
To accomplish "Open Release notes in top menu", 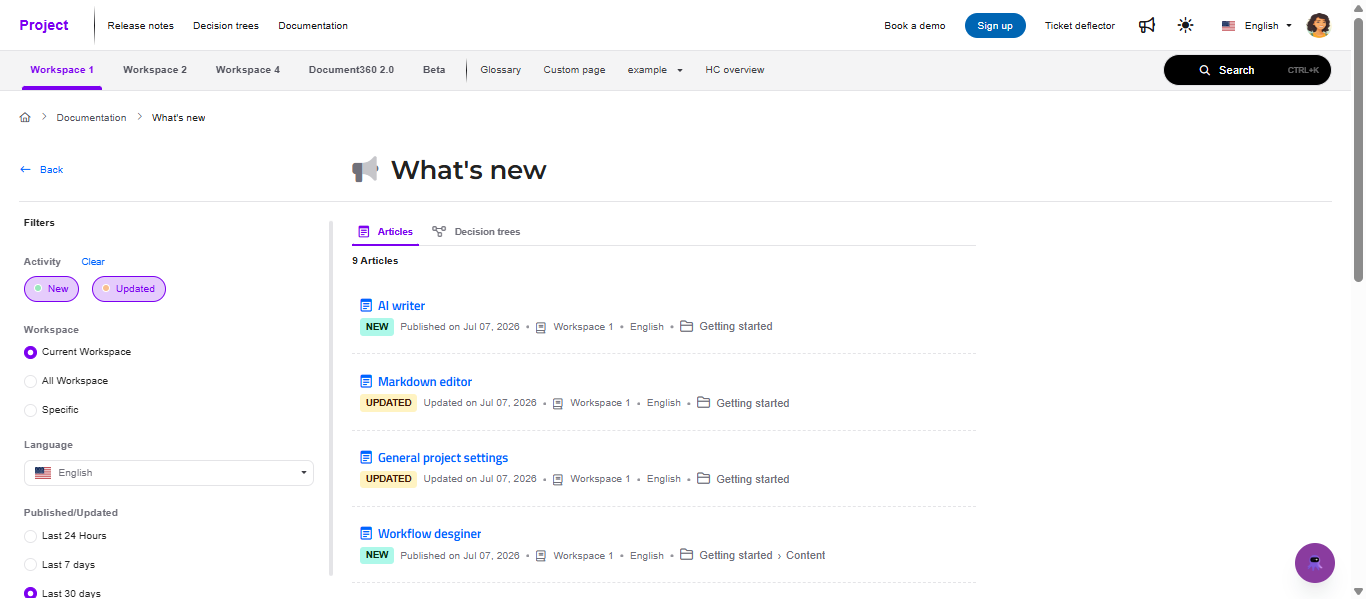I will (x=140, y=26).
